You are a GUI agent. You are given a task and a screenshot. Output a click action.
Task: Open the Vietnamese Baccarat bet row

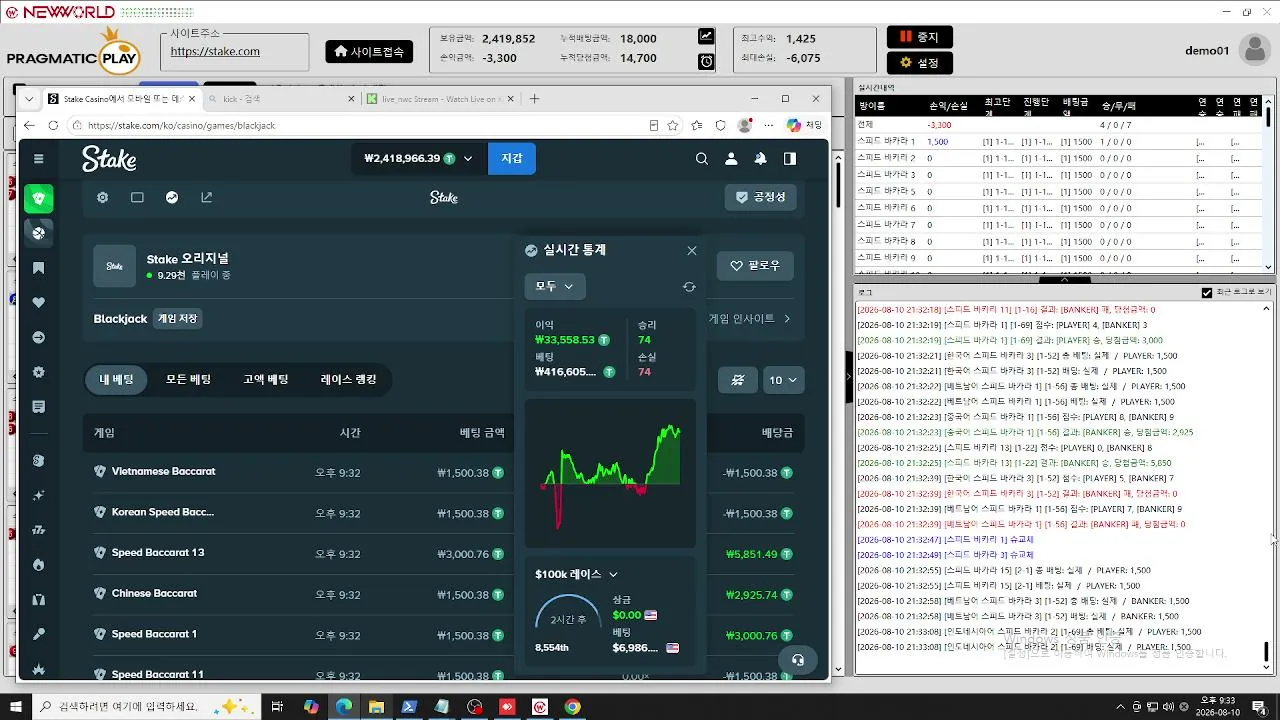point(444,472)
